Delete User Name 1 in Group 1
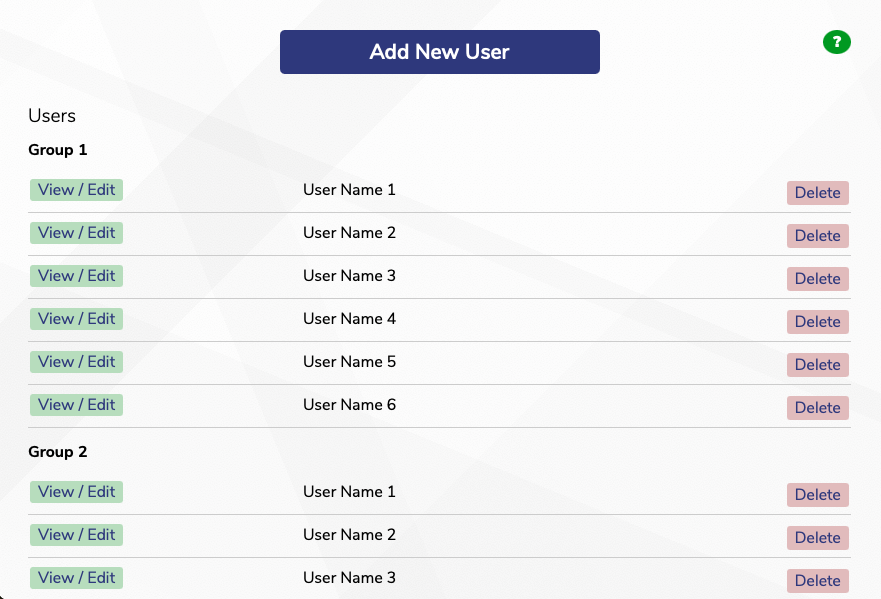This screenshot has height=599, width=881. coord(817,193)
